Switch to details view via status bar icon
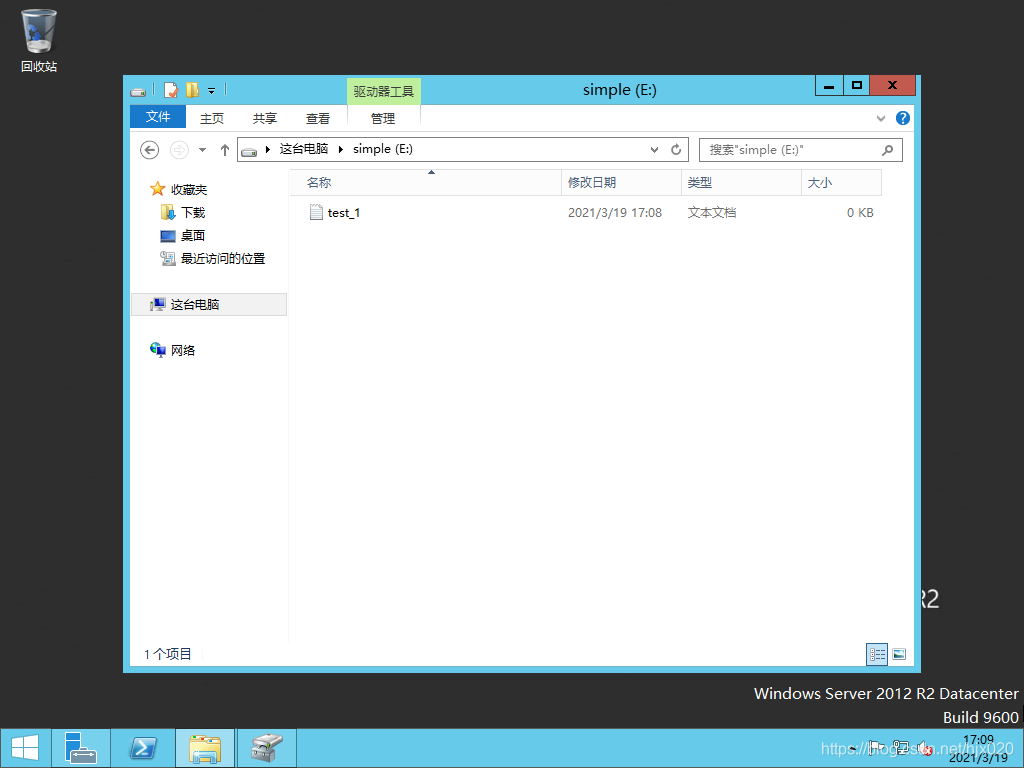Image resolution: width=1024 pixels, height=768 pixels. point(876,654)
